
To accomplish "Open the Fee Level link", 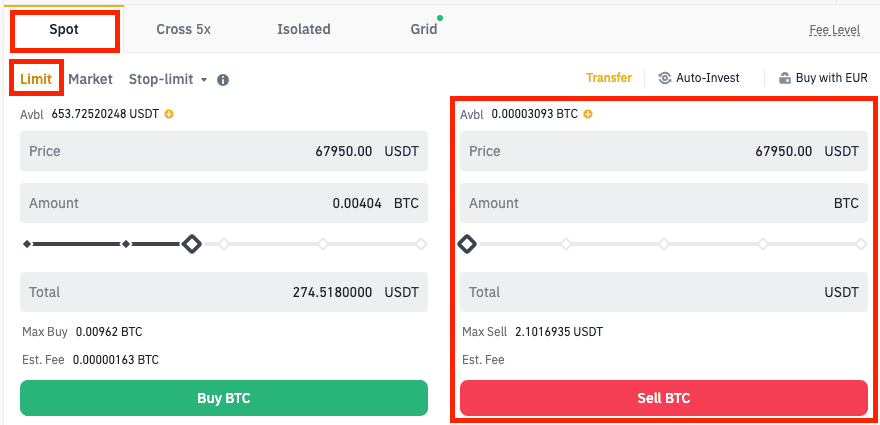I will coord(834,30).
